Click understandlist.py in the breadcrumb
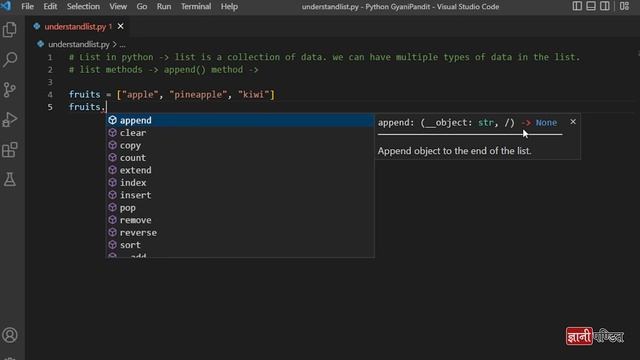 [x=79, y=44]
